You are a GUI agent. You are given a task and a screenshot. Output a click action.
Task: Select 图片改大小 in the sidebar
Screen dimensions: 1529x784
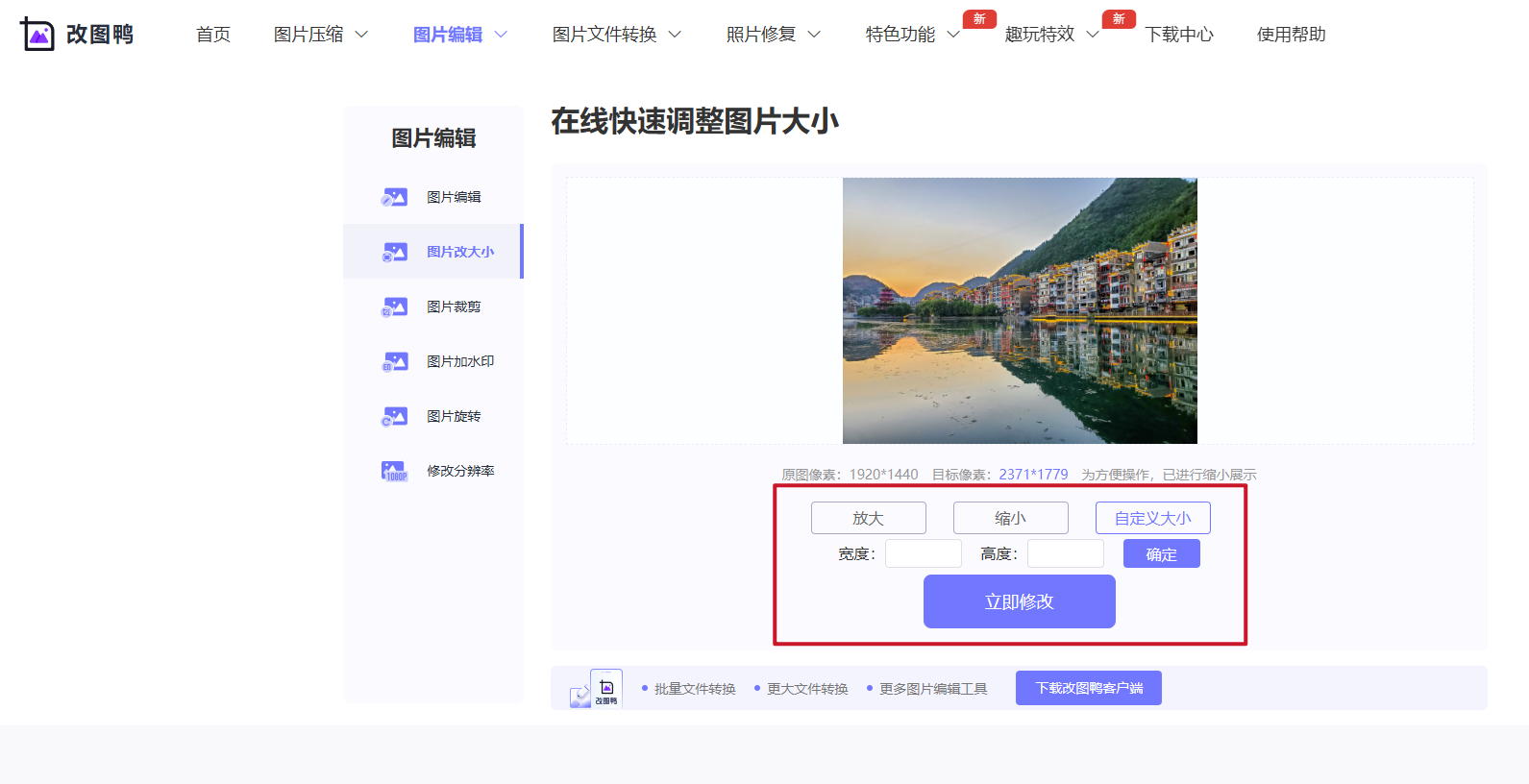[433, 252]
